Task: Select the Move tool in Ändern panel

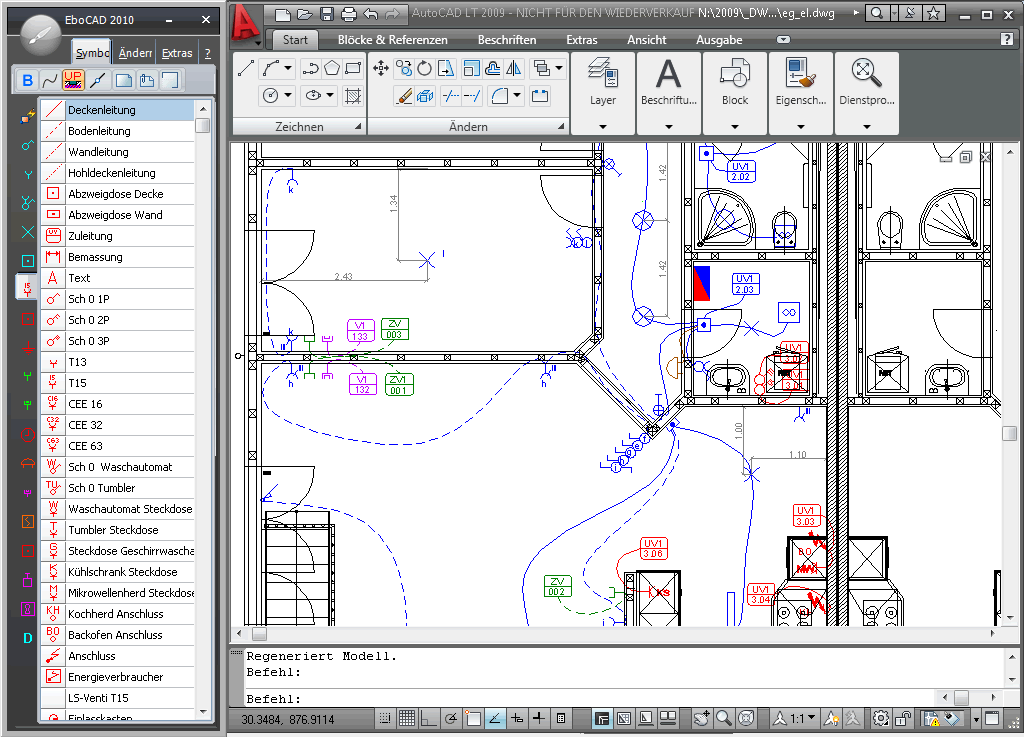Action: pos(381,68)
